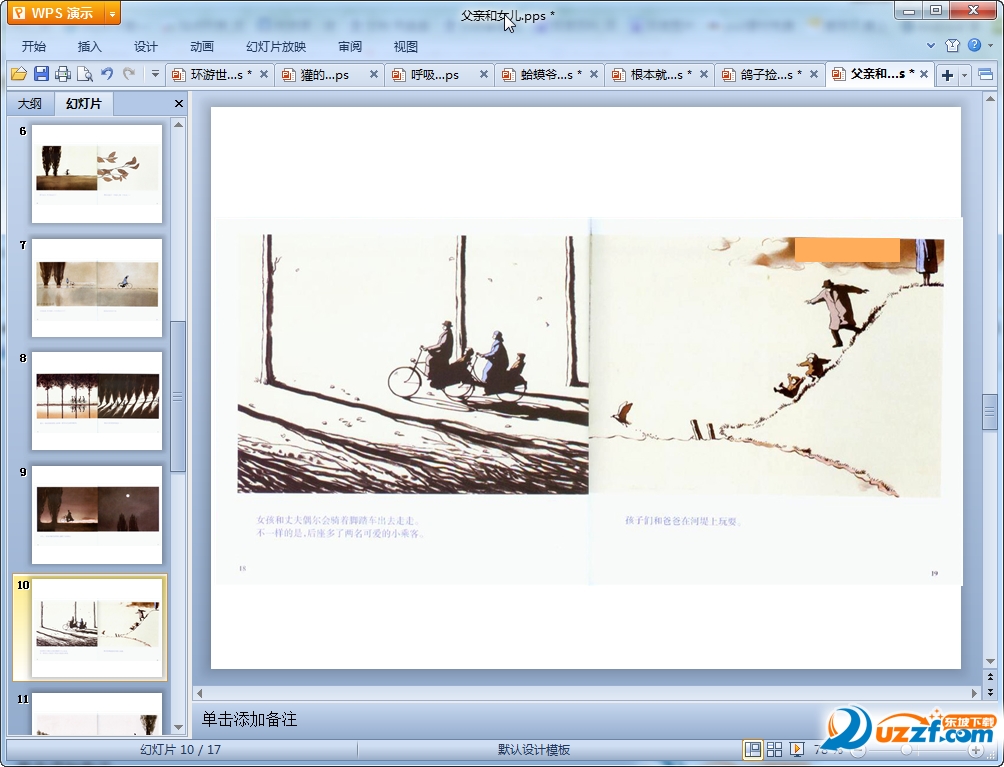Select the 幻灯片 panel tab
Viewport: 1004px width, 767px height.
pyautogui.click(x=84, y=103)
